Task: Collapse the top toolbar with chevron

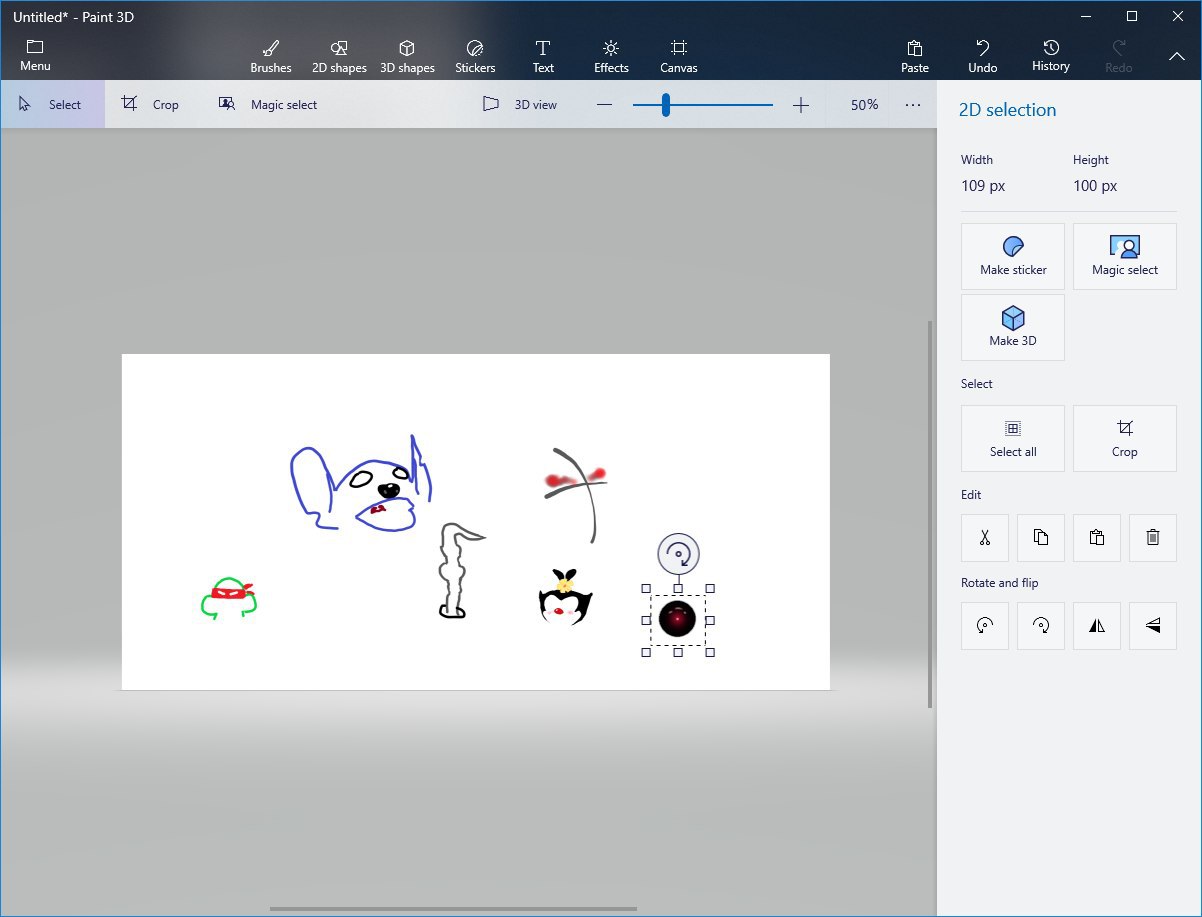Action: (x=1177, y=57)
